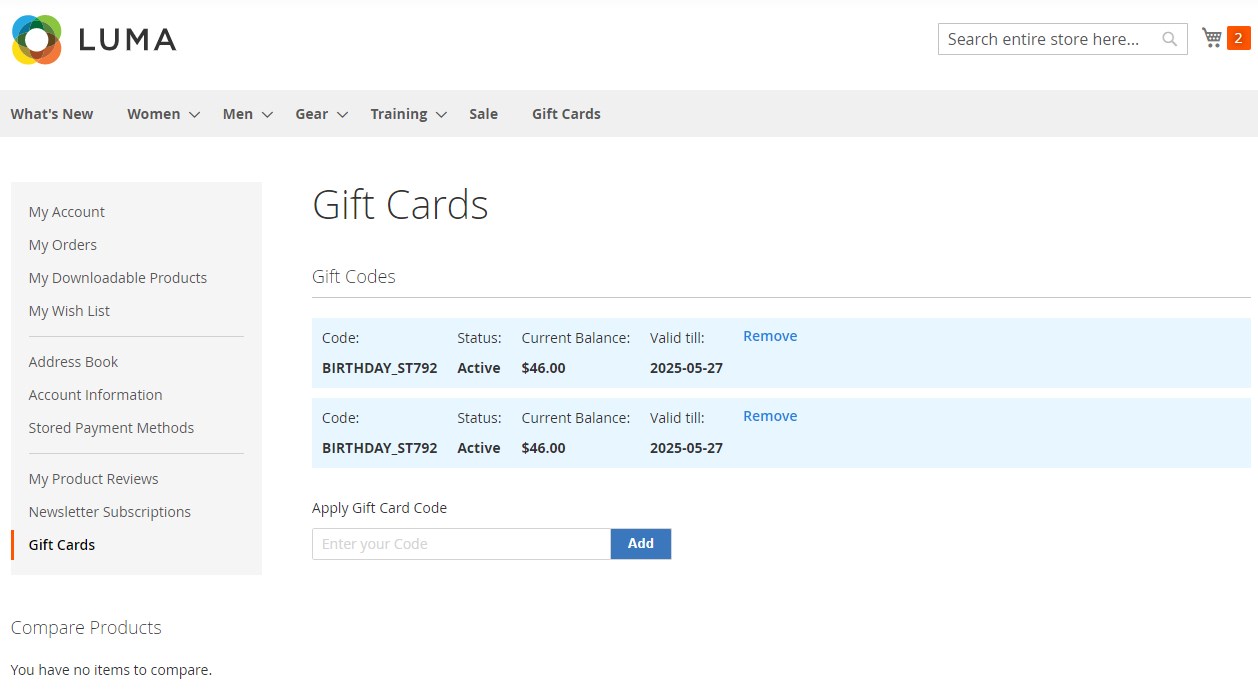Click the 'Gift Cards' page heading
Screen dimensions: 1258x689
pos(400,205)
